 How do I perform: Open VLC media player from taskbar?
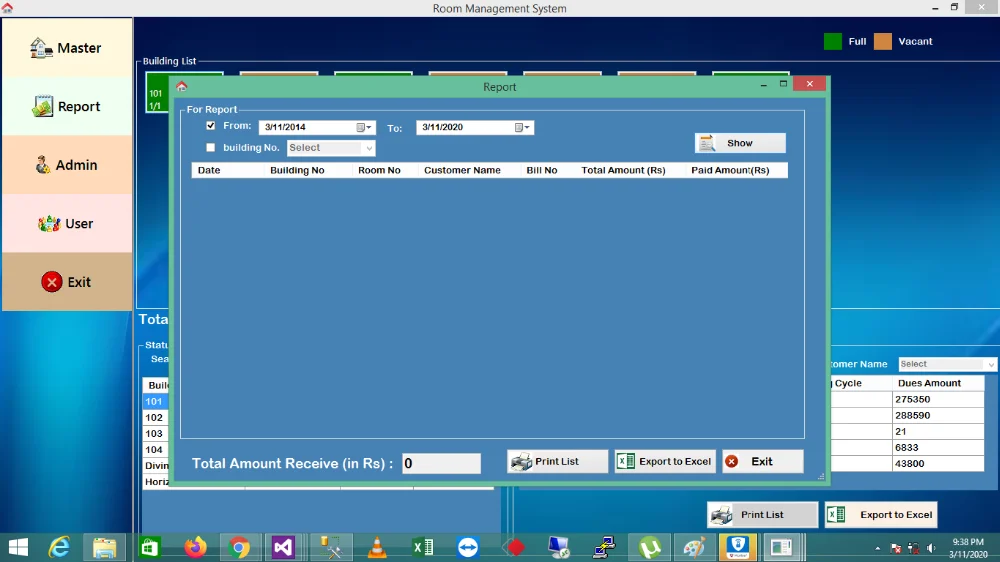click(x=377, y=547)
